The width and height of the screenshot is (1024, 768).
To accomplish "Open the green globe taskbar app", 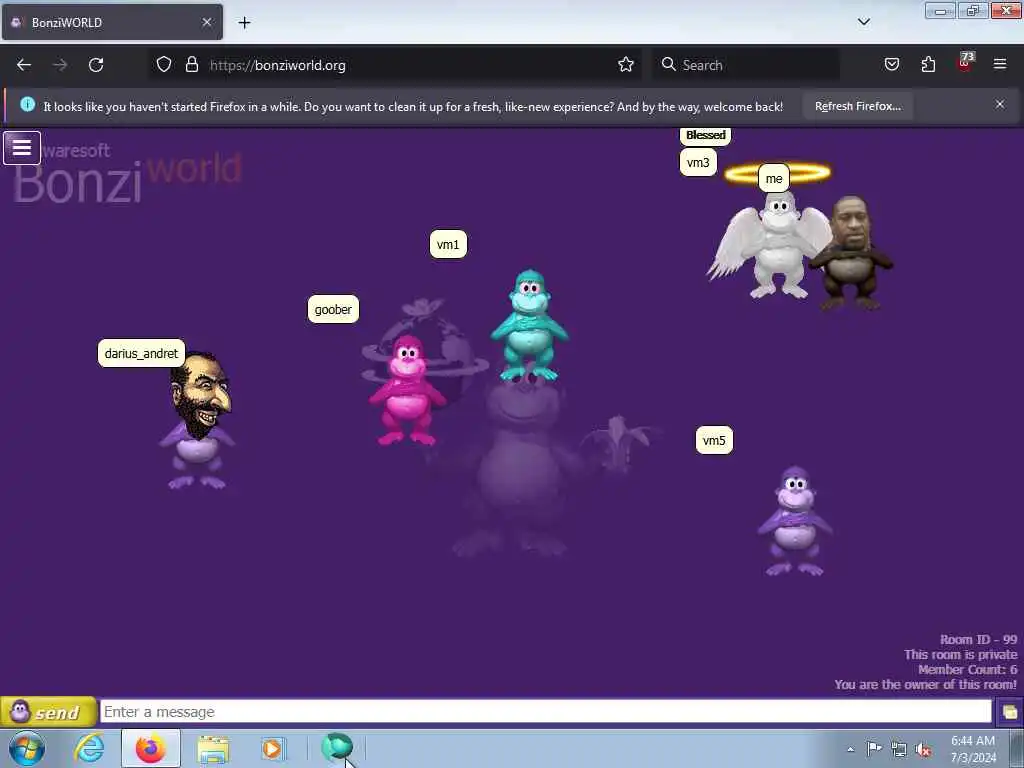I will pyautogui.click(x=337, y=747).
